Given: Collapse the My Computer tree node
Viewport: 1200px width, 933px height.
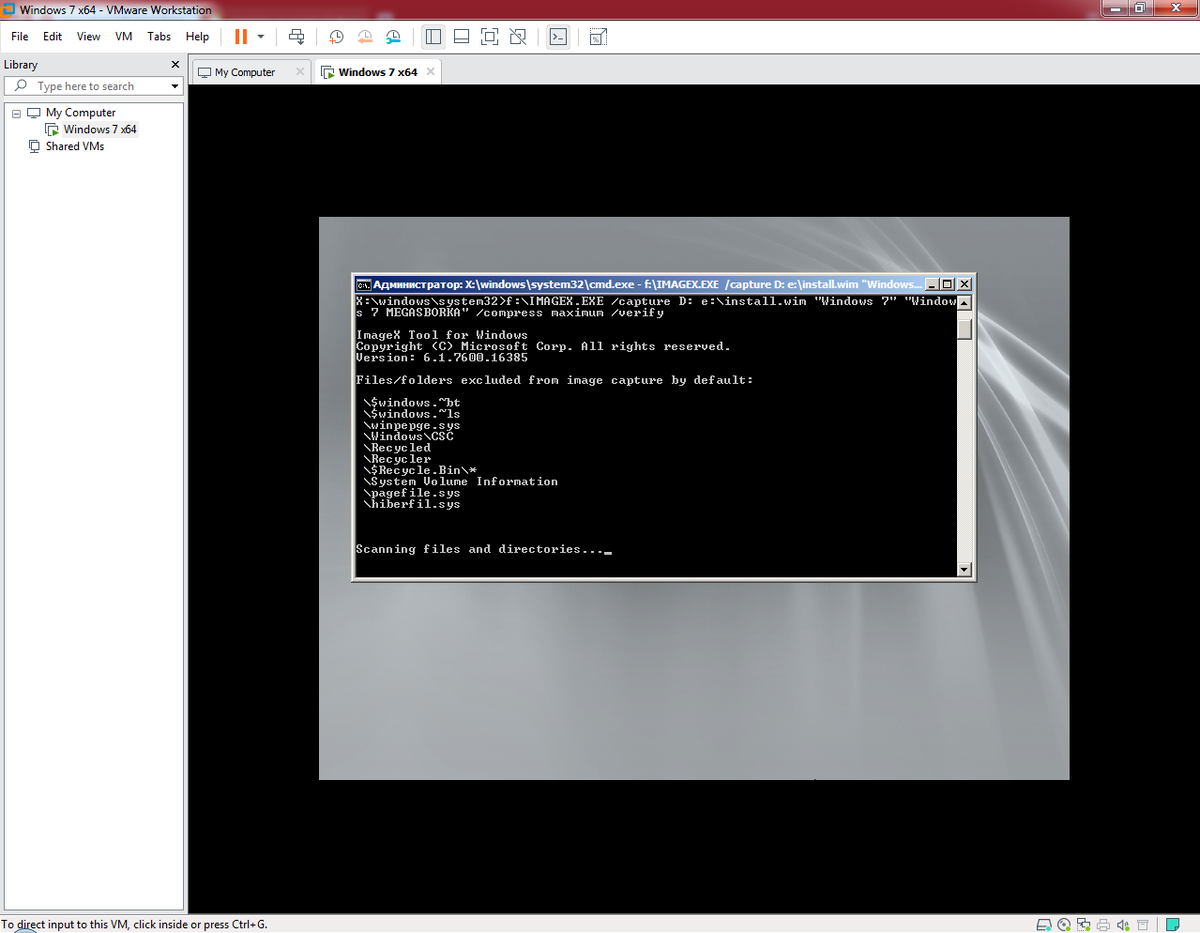Looking at the screenshot, I should click(16, 113).
